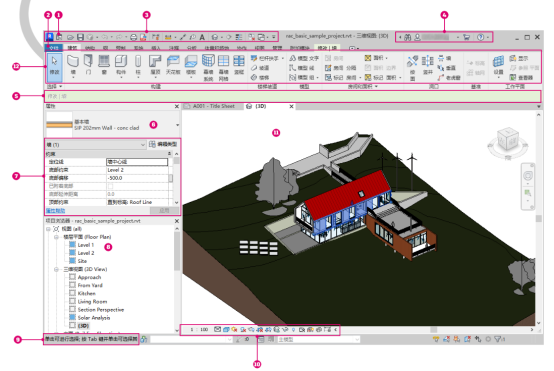Image resolution: width=554 pixels, height=371 pixels.
Task: Open the wall type selector dropdown arrow
Action: pos(177,125)
